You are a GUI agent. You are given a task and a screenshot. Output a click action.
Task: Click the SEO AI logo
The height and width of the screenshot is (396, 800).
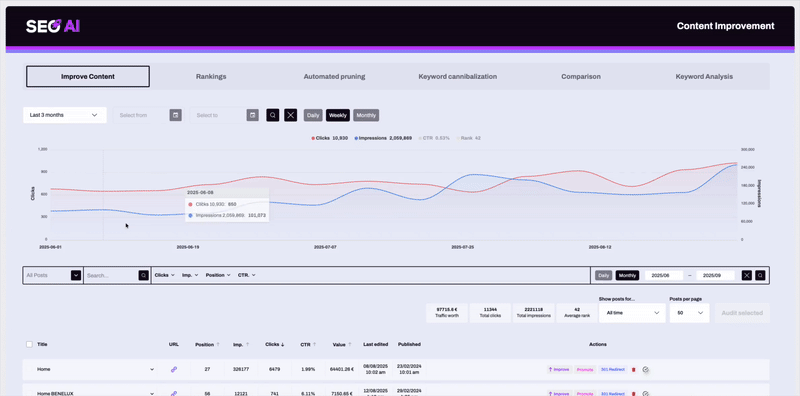(53, 26)
